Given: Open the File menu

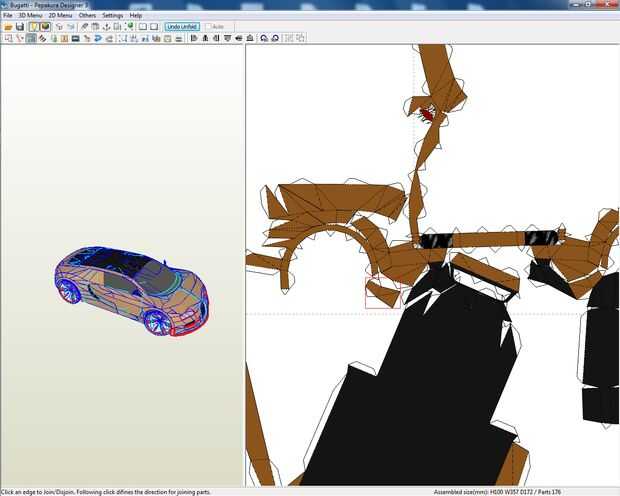Looking at the screenshot, I should coord(8,15).
